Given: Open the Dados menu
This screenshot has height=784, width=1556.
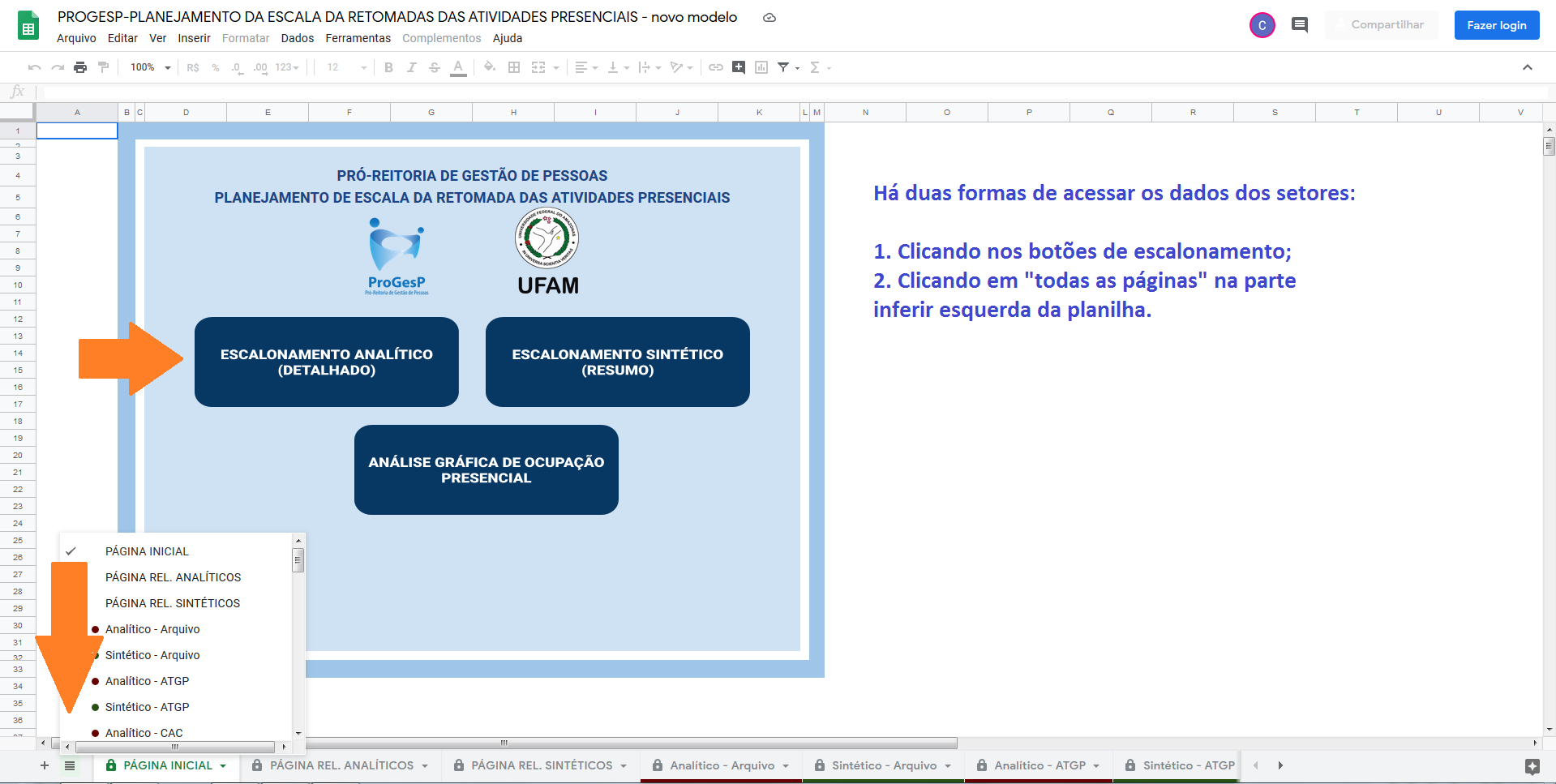Looking at the screenshot, I should point(298,38).
